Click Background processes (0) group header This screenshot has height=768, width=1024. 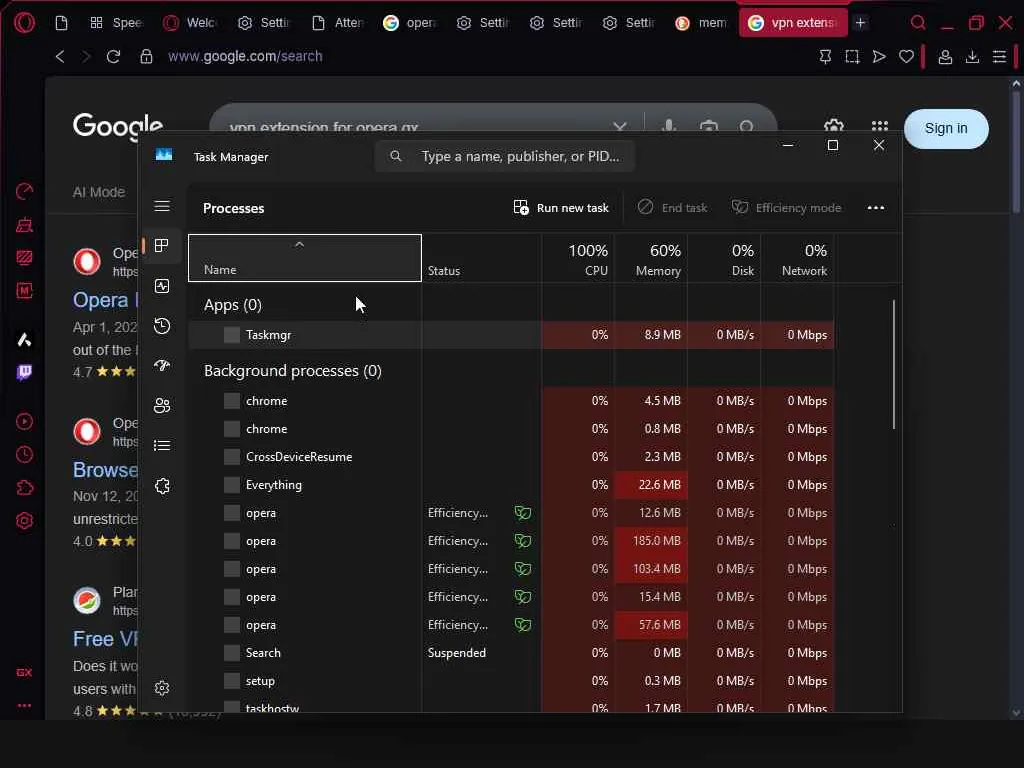tap(293, 371)
